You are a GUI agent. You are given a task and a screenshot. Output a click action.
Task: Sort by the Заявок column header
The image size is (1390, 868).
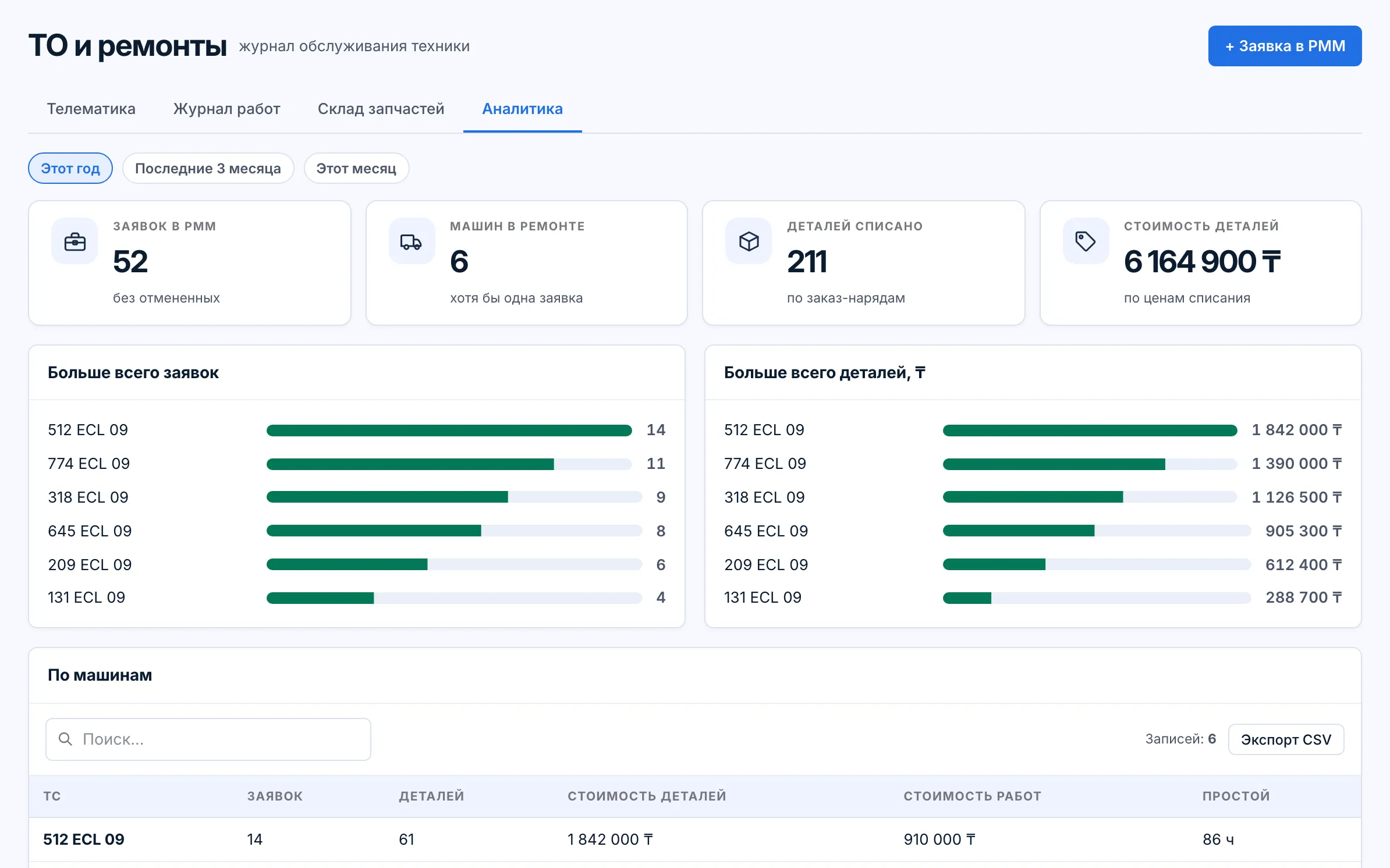pos(275,796)
